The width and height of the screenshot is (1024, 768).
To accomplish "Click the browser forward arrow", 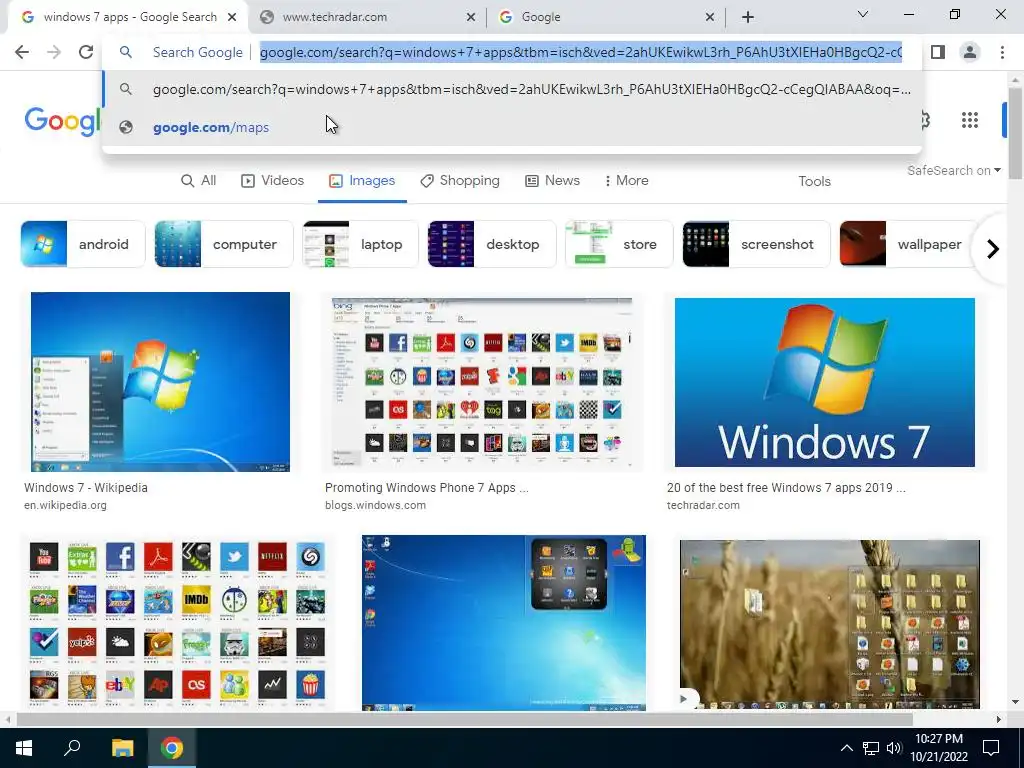I will (54, 52).
